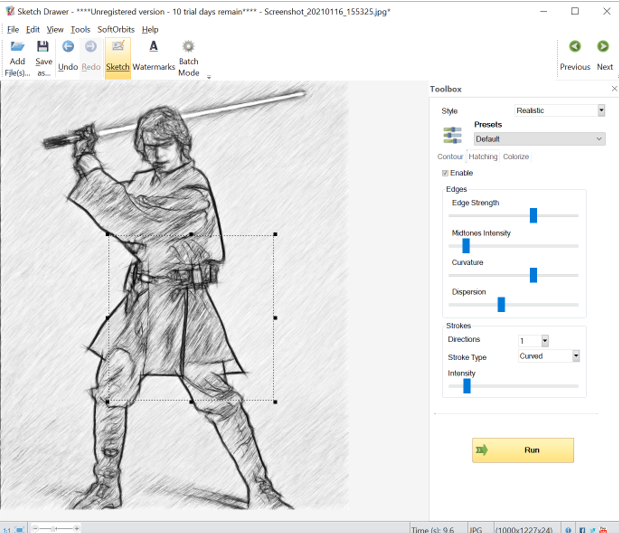Viewport: 619px width, 533px height.
Task: Click the Redo arrow icon
Action: [x=91, y=47]
